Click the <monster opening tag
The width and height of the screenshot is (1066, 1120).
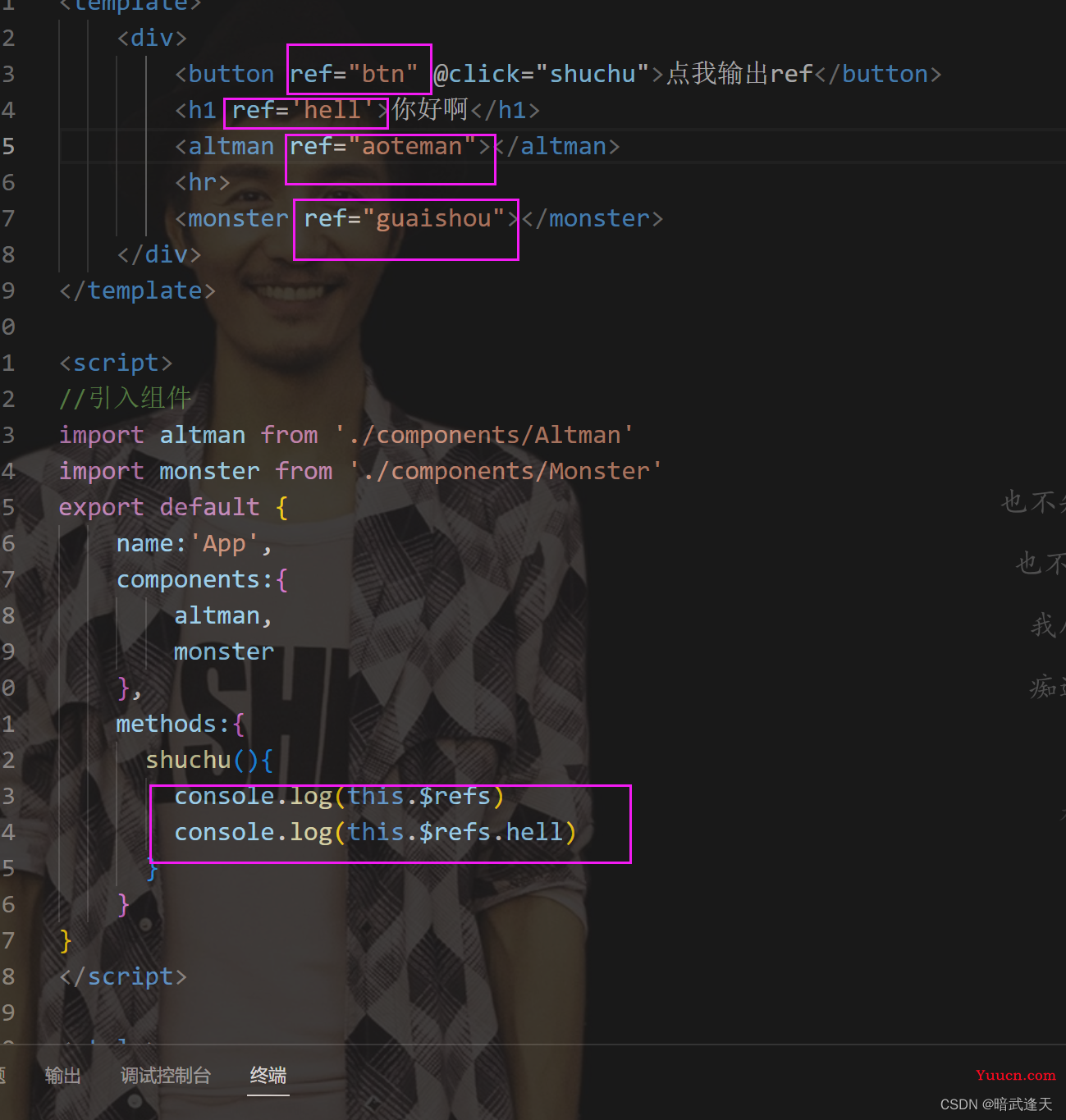click(231, 218)
